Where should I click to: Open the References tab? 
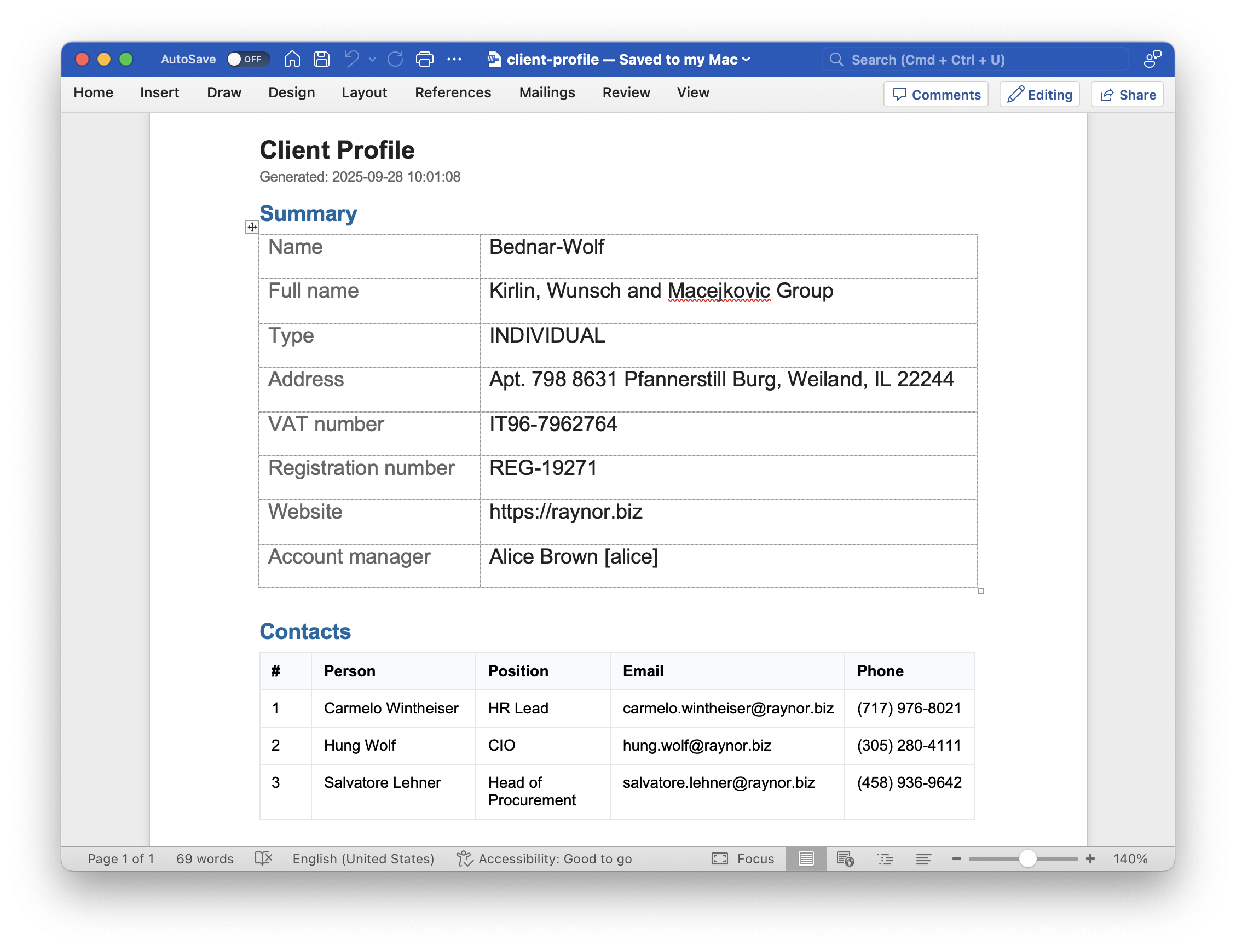click(453, 92)
